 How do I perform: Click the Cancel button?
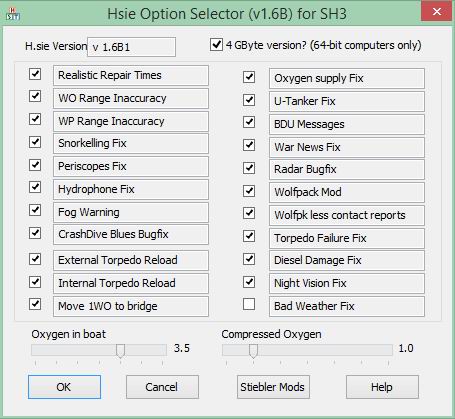click(x=162, y=387)
